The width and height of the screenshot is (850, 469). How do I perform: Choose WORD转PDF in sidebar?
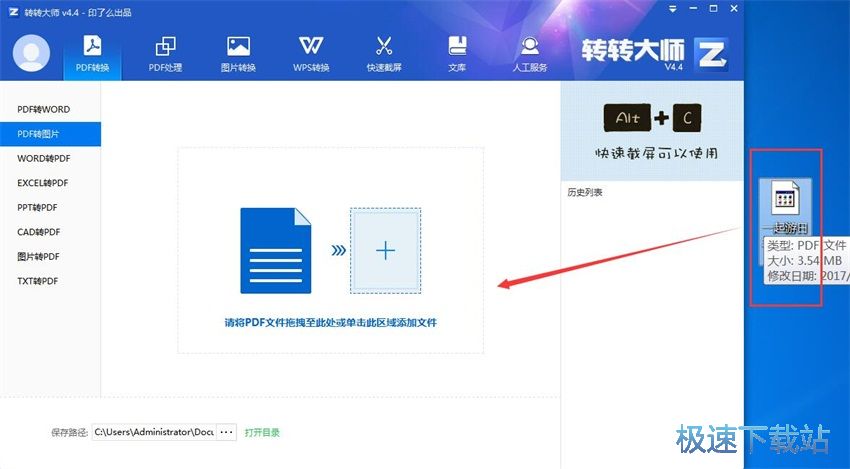50,158
